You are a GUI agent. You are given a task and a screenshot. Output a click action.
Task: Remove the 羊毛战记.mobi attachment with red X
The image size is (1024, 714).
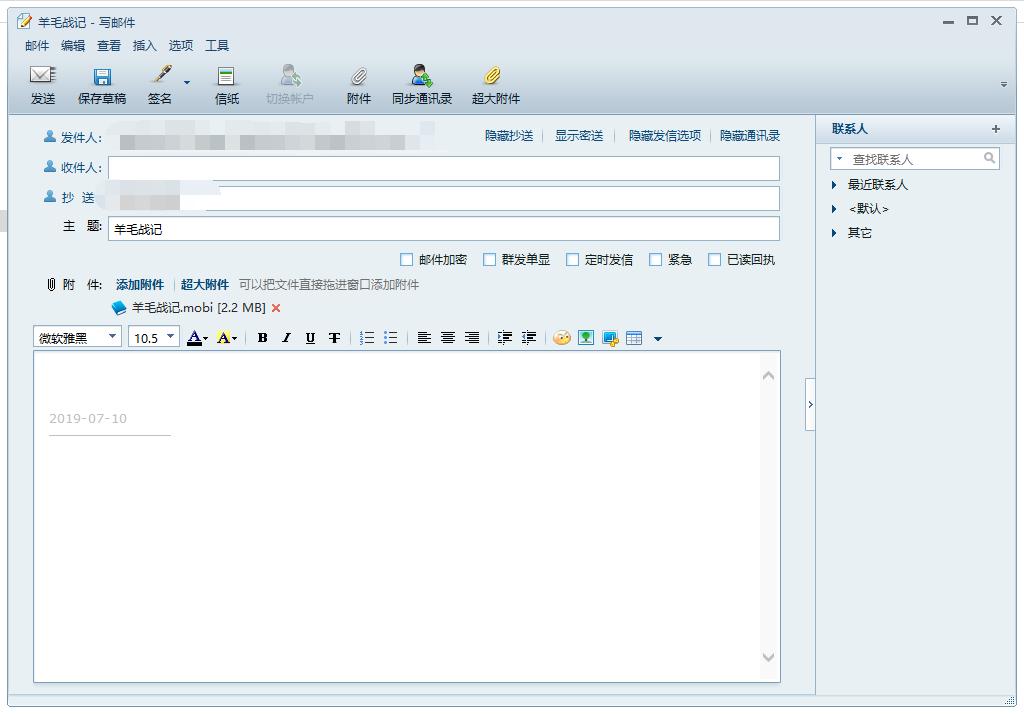tap(276, 308)
